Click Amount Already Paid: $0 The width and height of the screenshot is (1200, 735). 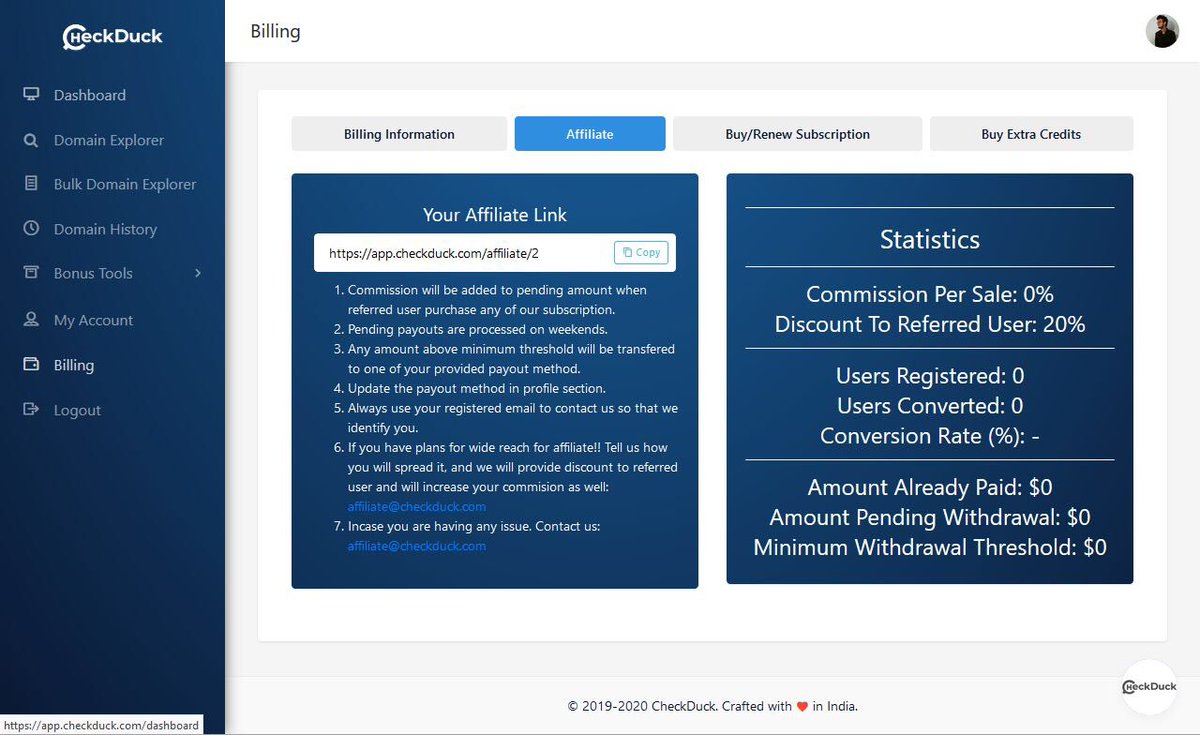point(930,487)
